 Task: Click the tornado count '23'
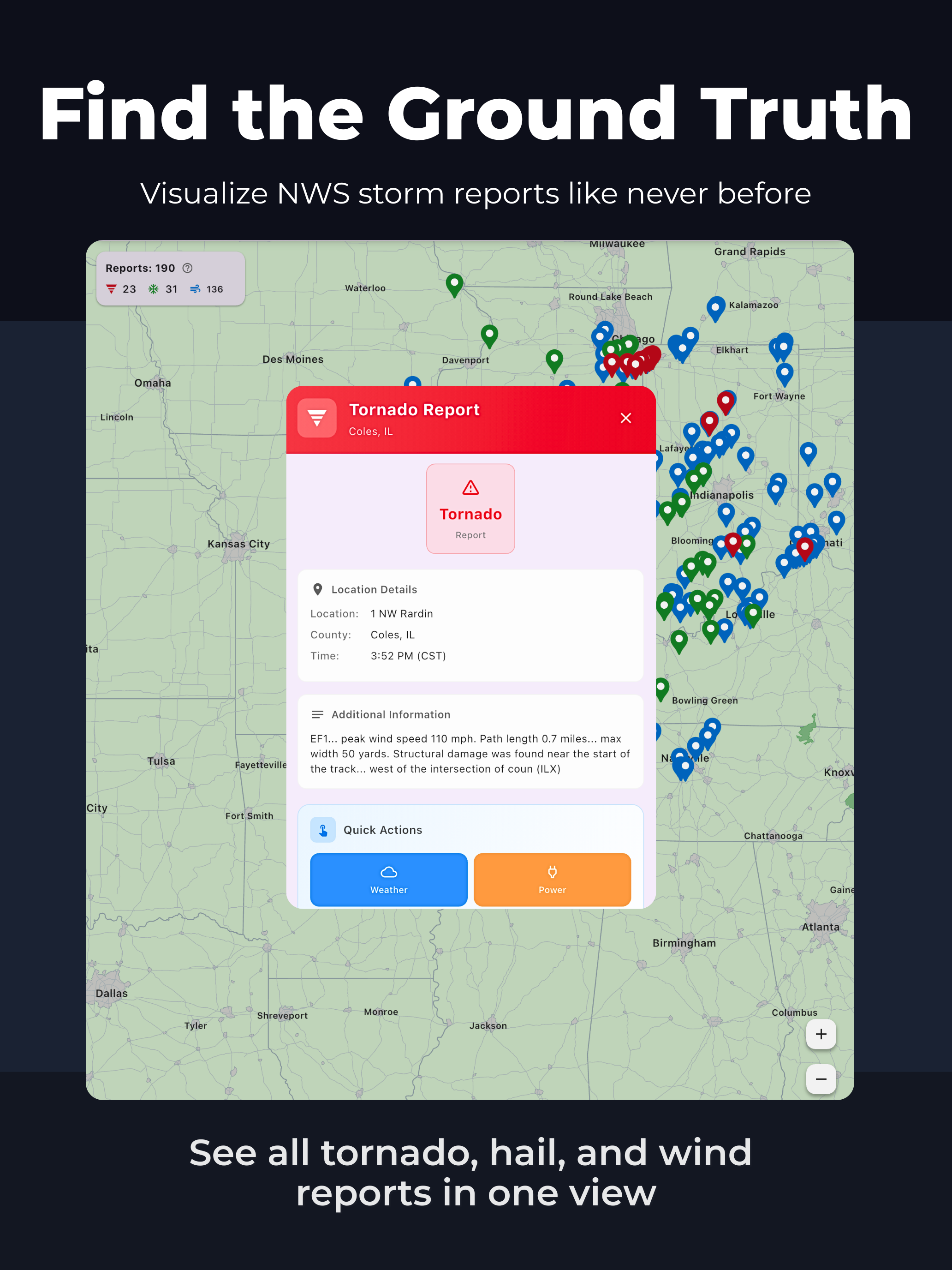[129, 289]
